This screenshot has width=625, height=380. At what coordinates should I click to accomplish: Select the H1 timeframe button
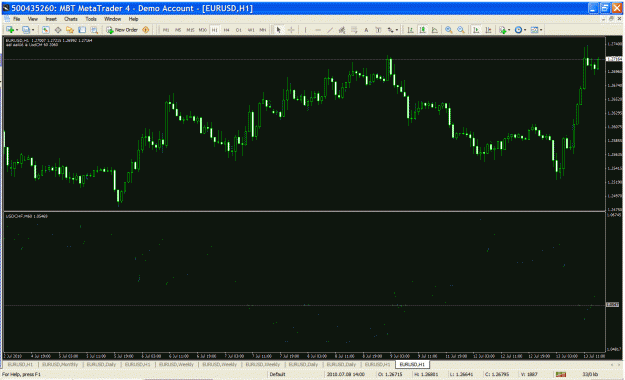pyautogui.click(x=214, y=30)
